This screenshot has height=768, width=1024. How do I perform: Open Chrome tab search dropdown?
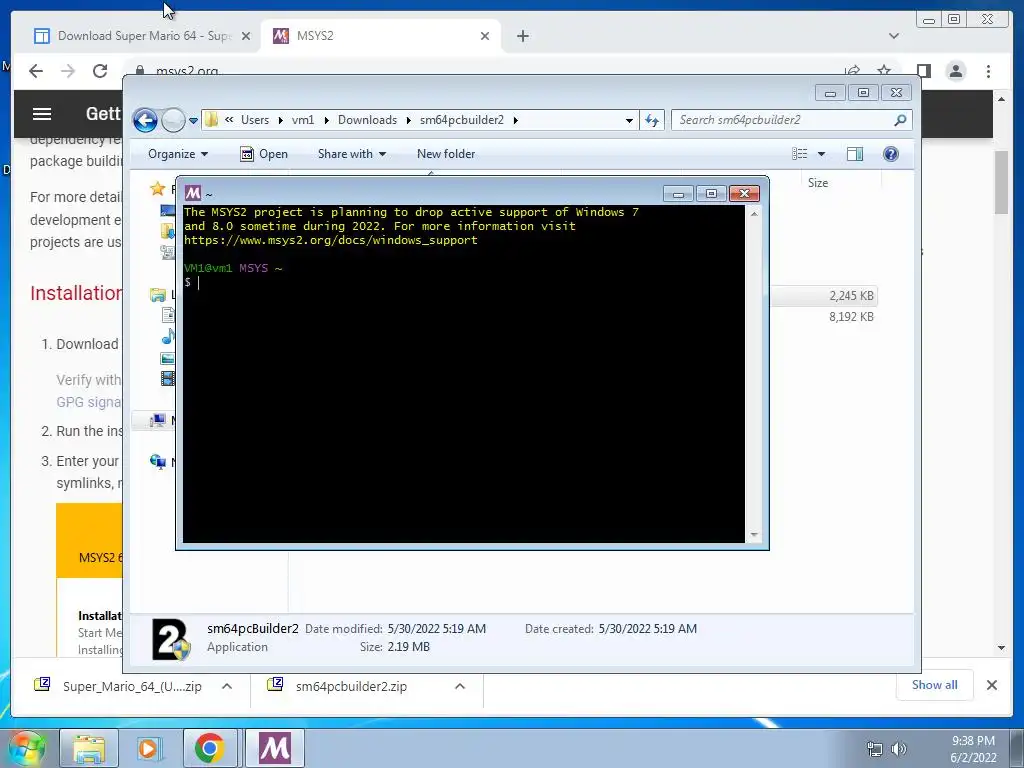[x=893, y=36]
